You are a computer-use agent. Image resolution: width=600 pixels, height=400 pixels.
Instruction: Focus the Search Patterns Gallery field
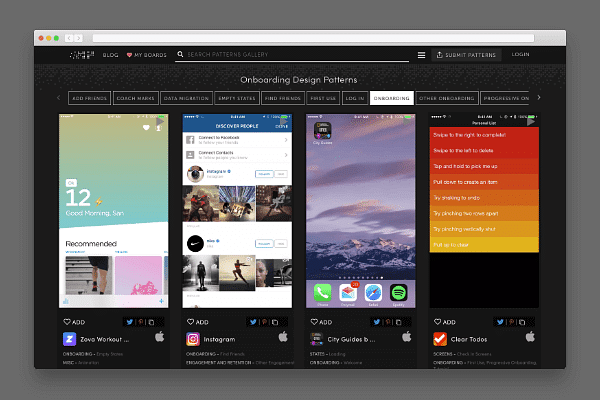(x=290, y=55)
